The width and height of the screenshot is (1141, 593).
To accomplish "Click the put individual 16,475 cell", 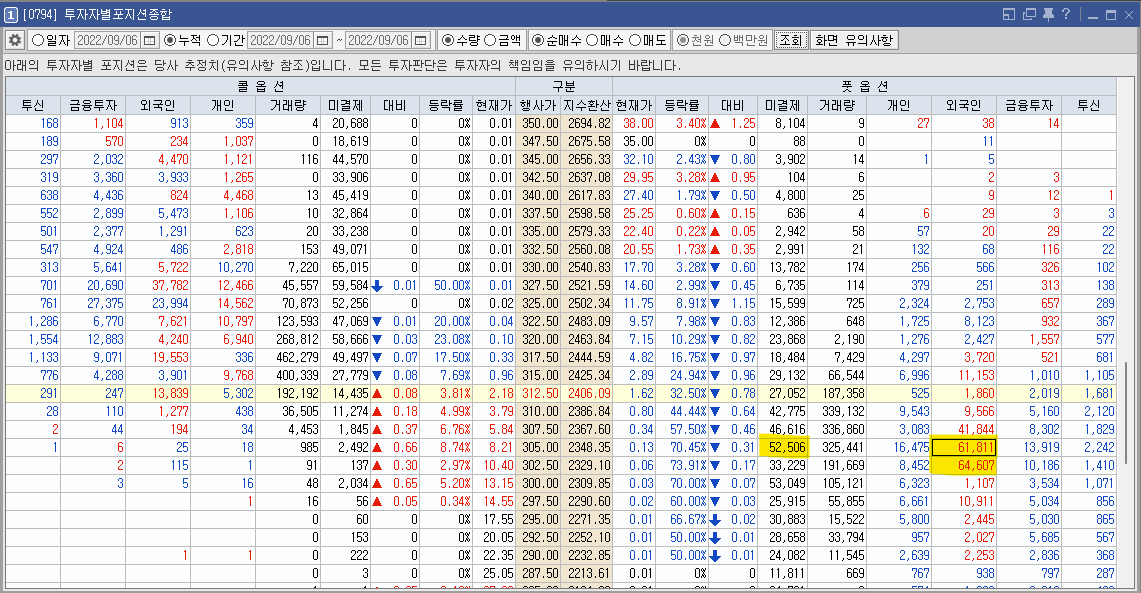I will (899, 447).
